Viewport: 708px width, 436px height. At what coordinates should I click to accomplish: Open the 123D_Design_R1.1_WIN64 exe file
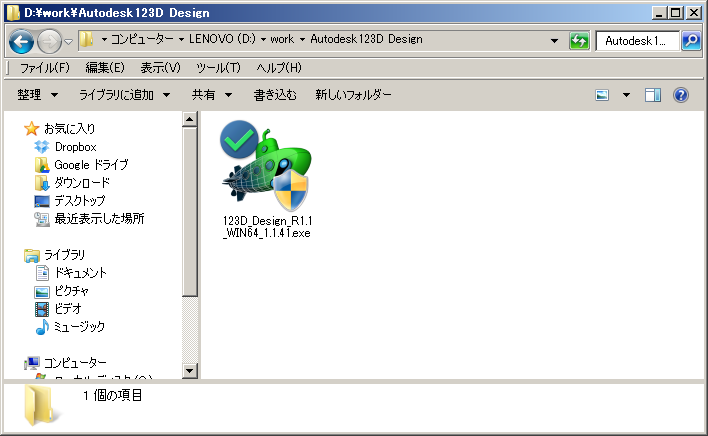point(264,180)
